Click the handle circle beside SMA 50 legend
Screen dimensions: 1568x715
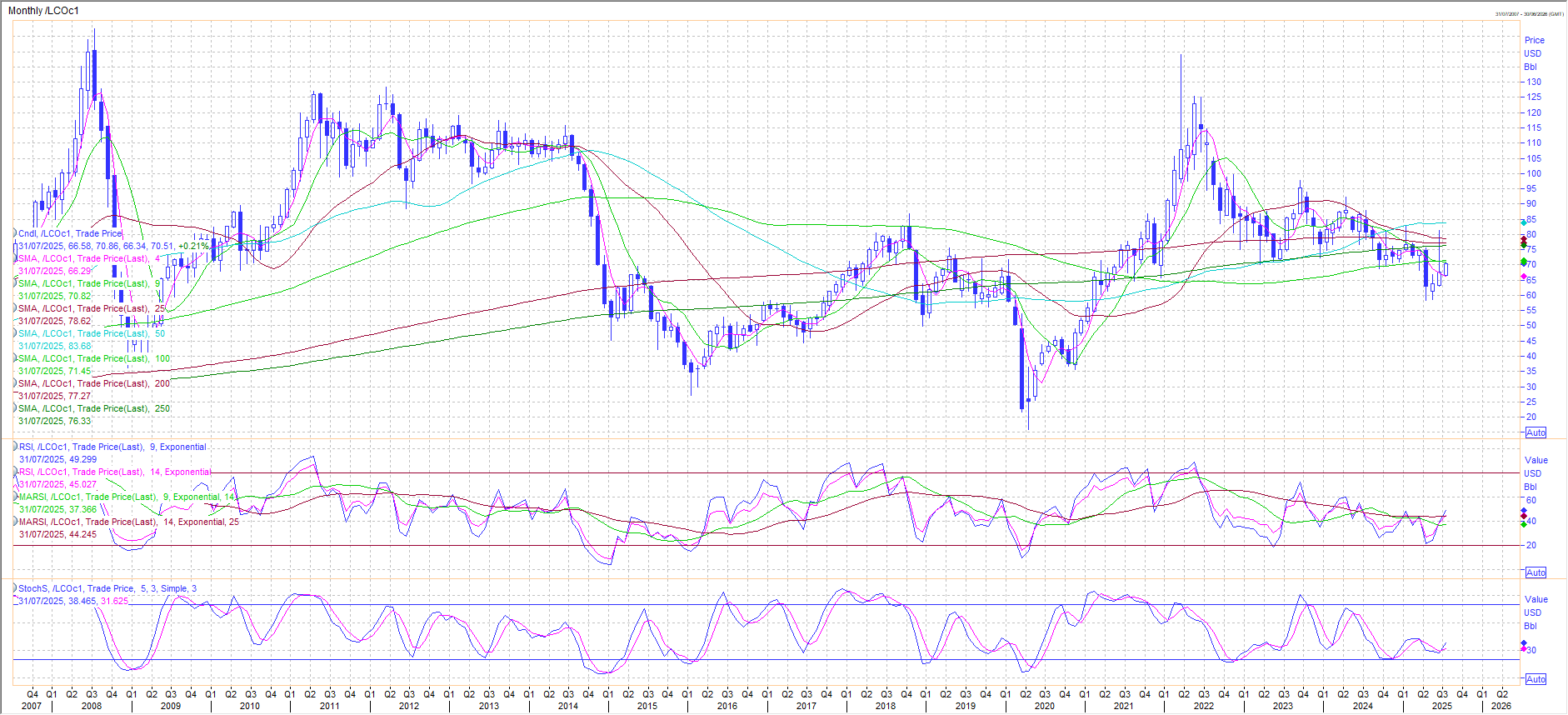[14, 332]
